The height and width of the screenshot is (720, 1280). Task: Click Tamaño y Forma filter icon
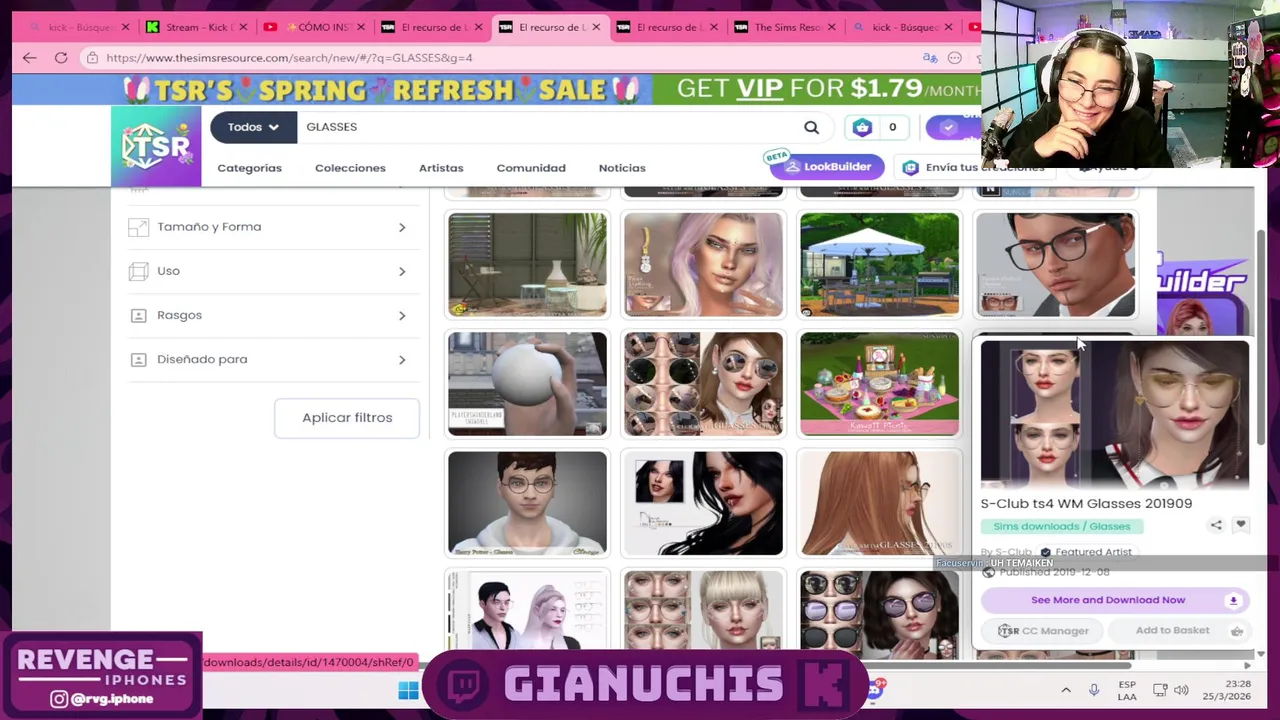(x=138, y=227)
